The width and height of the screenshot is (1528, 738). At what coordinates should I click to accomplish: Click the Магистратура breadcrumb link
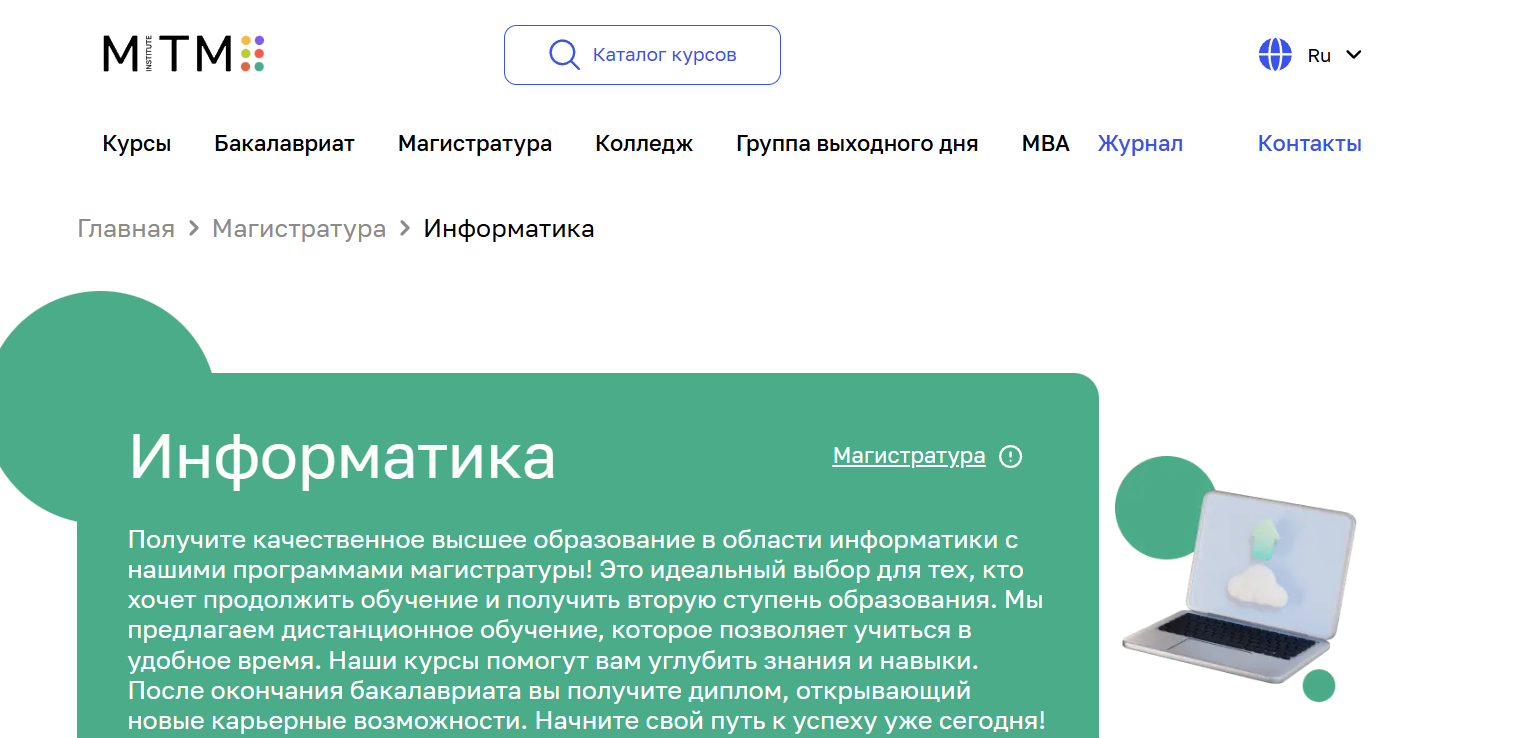[299, 229]
